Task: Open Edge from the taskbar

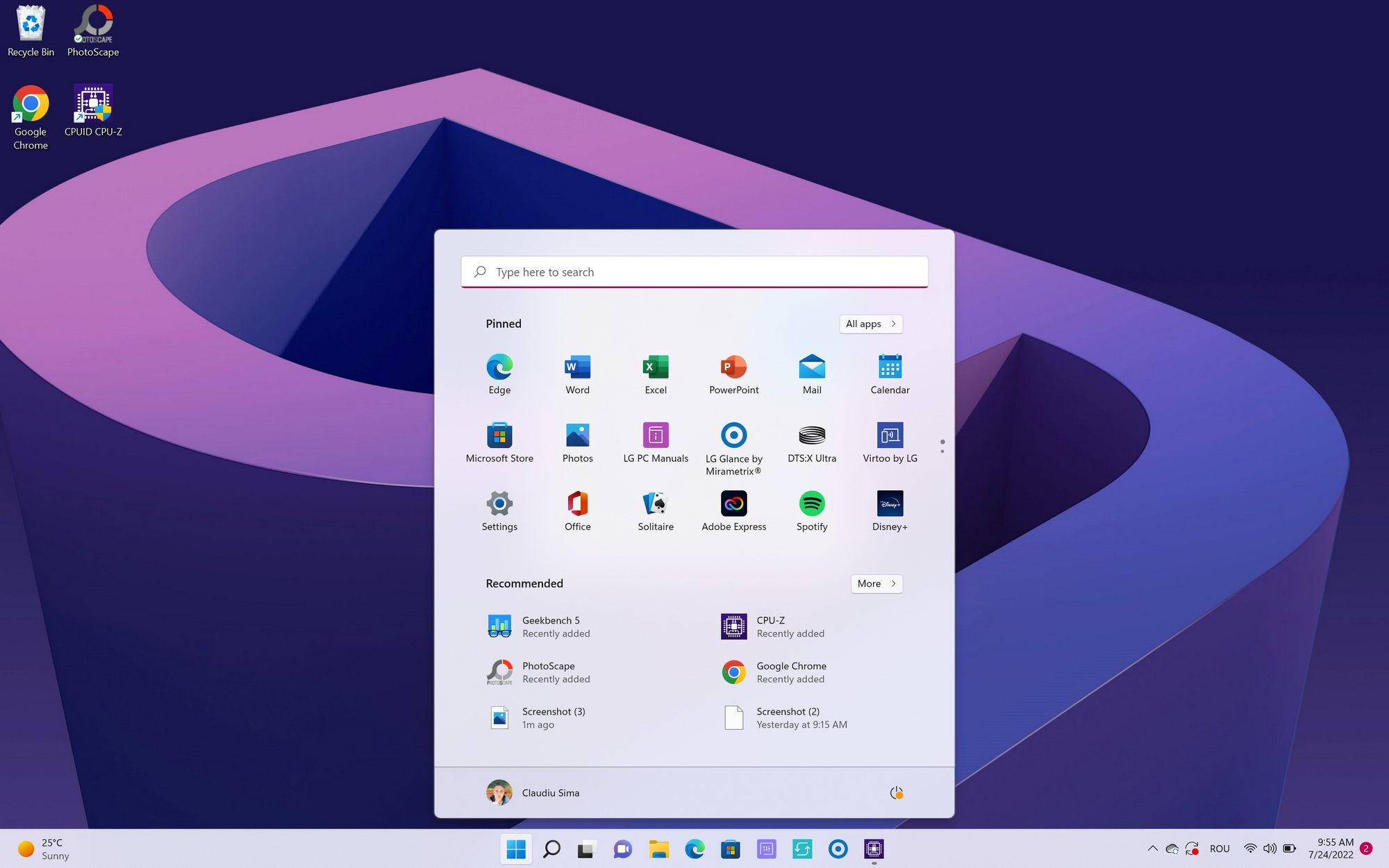Action: pyautogui.click(x=694, y=849)
